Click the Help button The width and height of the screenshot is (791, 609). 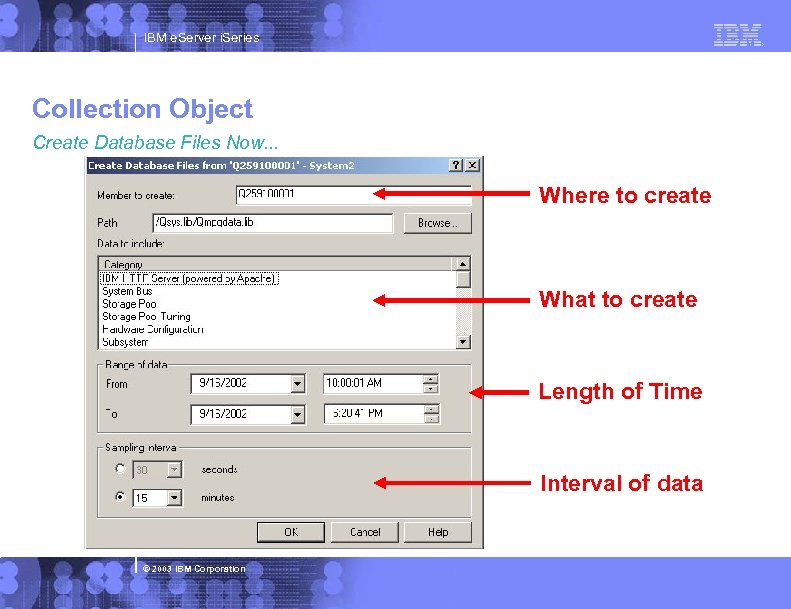click(438, 532)
